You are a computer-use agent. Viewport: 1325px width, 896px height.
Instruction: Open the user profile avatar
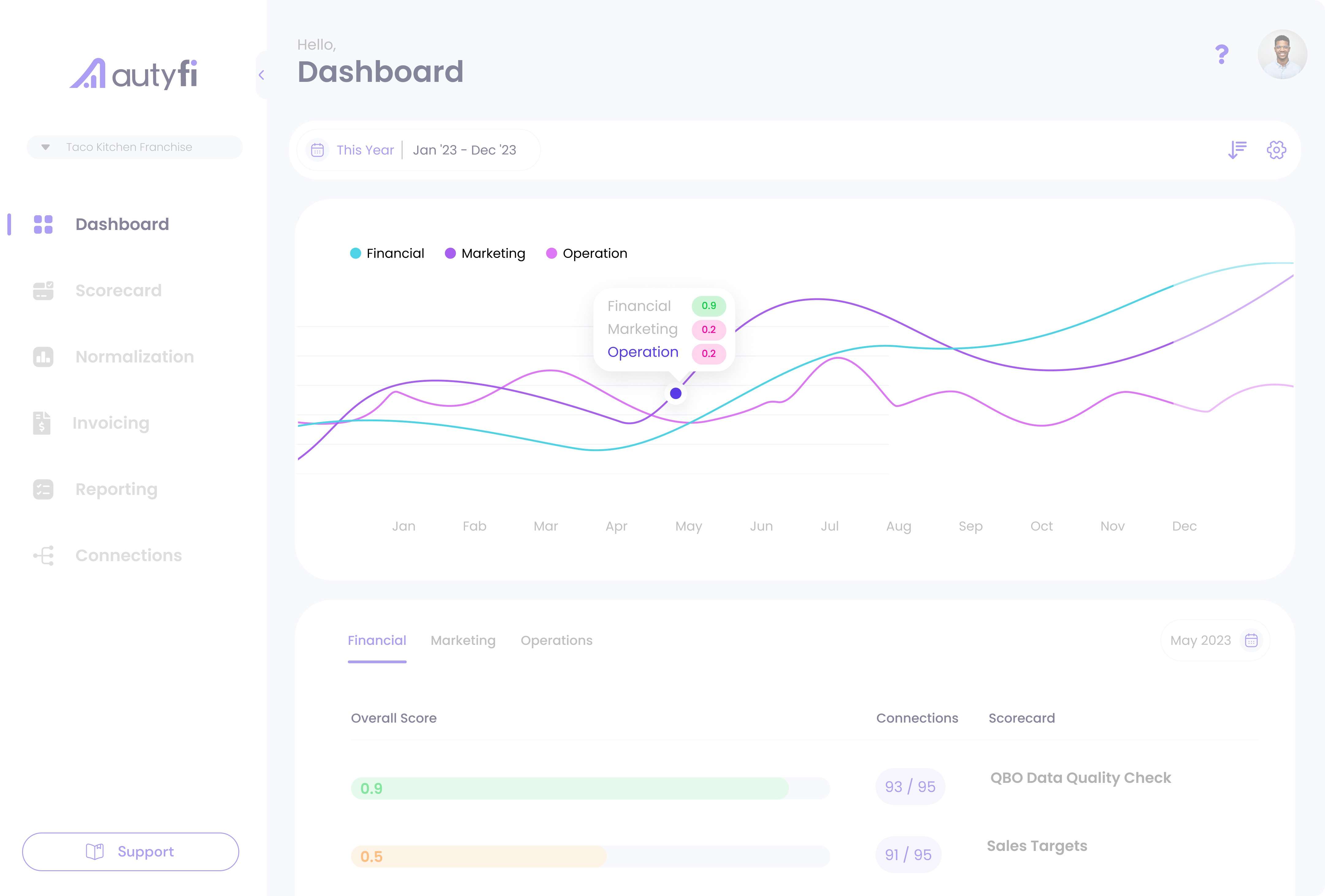pyautogui.click(x=1283, y=54)
